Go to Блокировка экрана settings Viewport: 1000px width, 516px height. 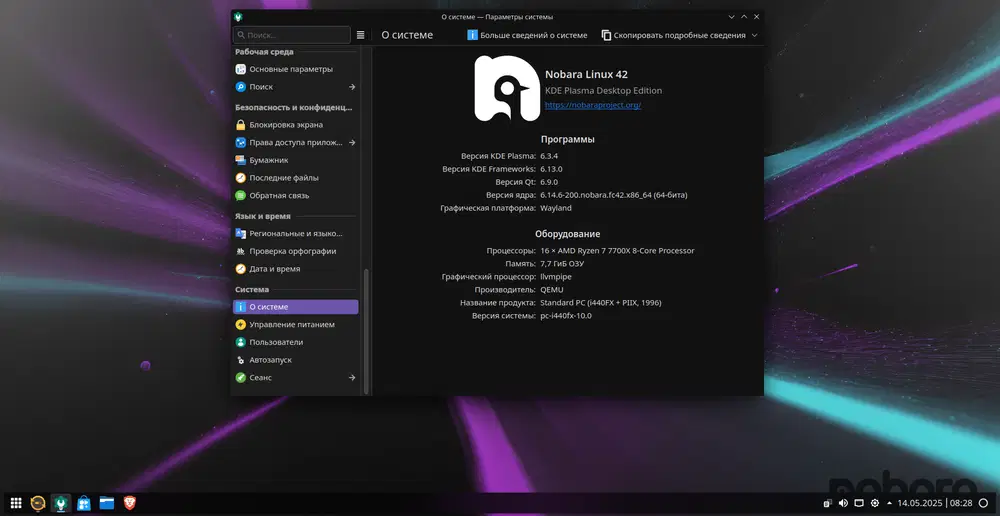[286, 125]
